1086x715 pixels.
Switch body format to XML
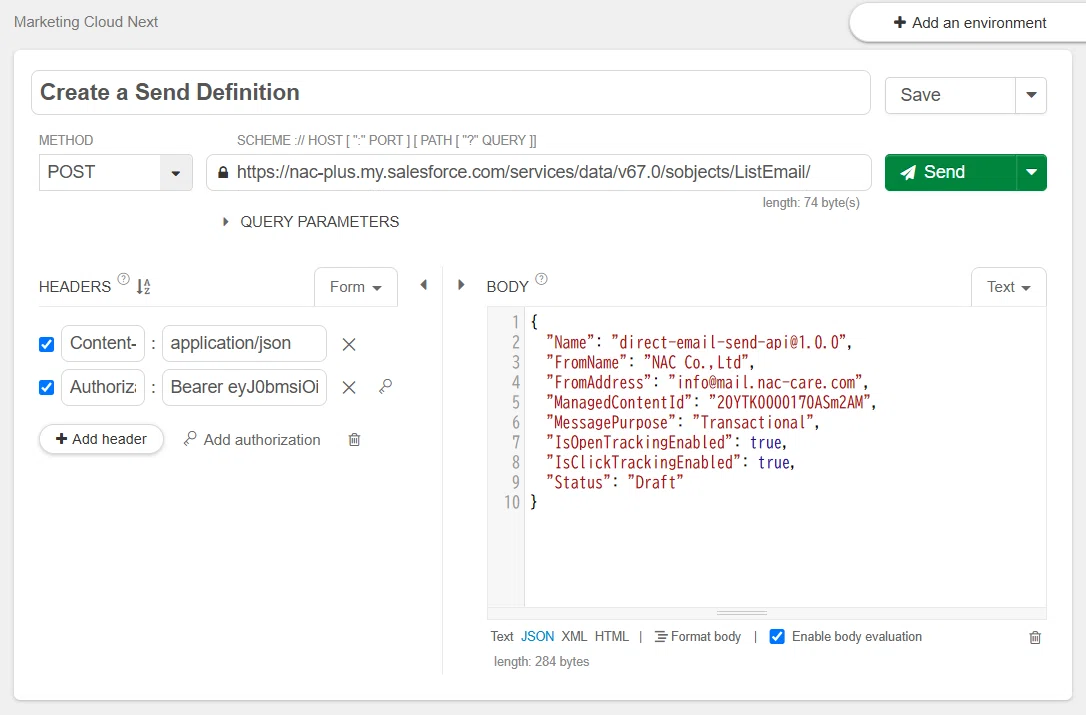pyautogui.click(x=574, y=637)
